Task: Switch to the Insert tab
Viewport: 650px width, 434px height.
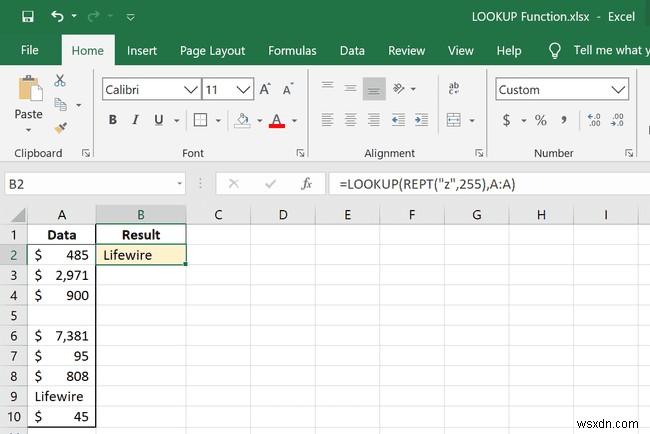Action: [x=142, y=51]
